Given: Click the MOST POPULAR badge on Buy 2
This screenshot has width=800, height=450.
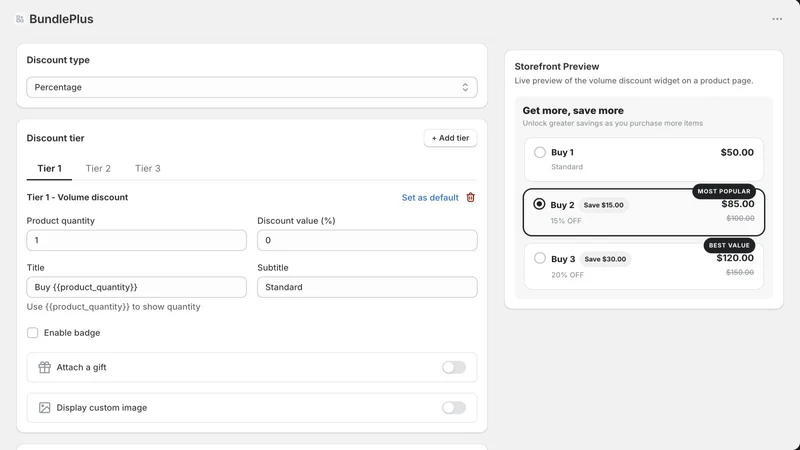Looking at the screenshot, I should coord(724,191).
